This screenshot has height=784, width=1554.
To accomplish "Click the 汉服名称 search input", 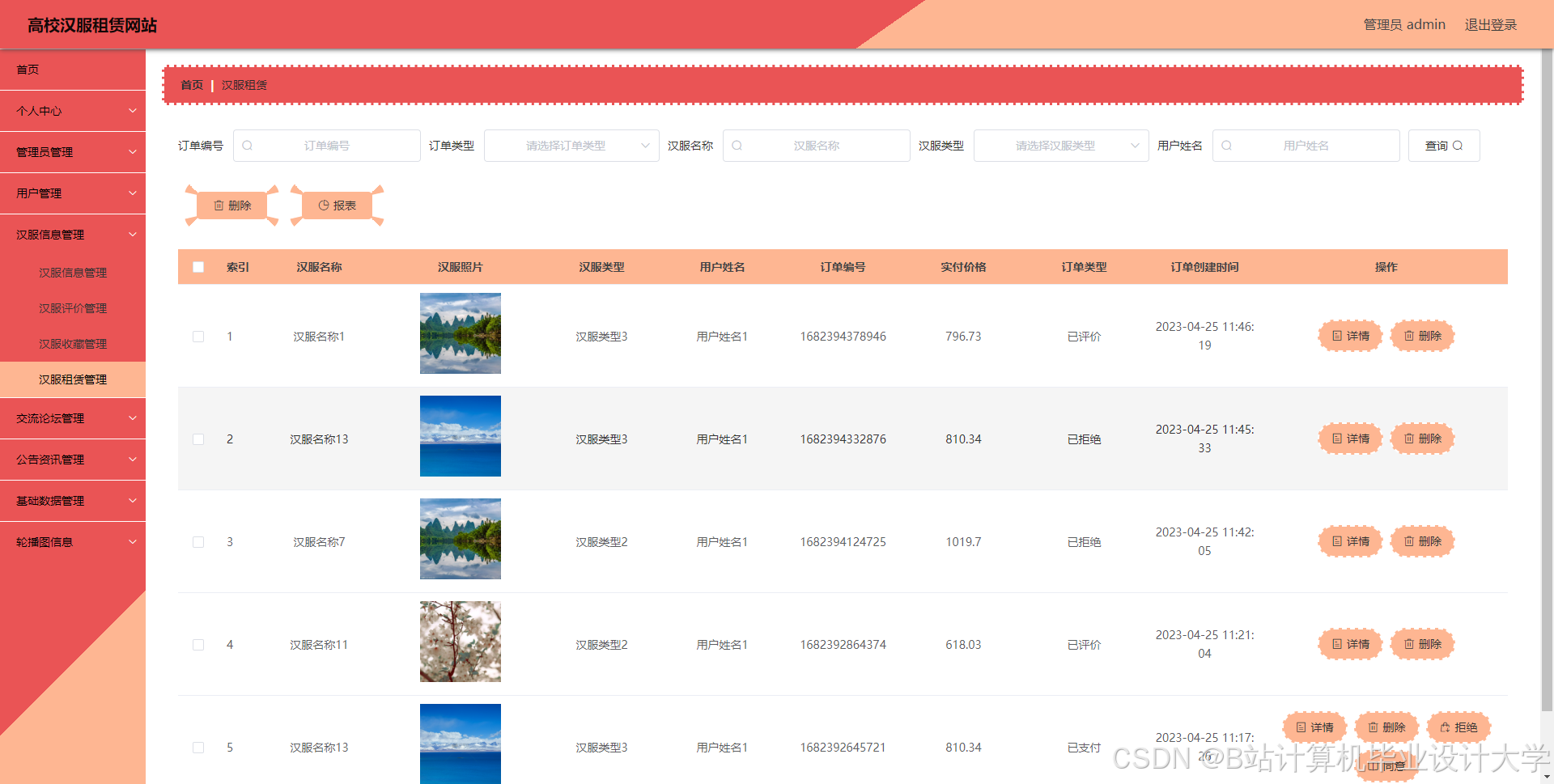I will 816,146.
